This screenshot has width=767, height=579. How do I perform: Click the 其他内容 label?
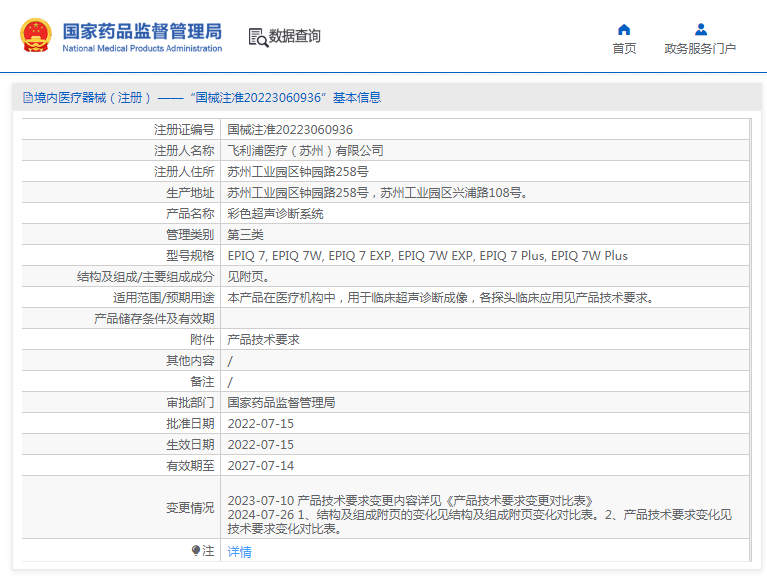tap(190, 361)
